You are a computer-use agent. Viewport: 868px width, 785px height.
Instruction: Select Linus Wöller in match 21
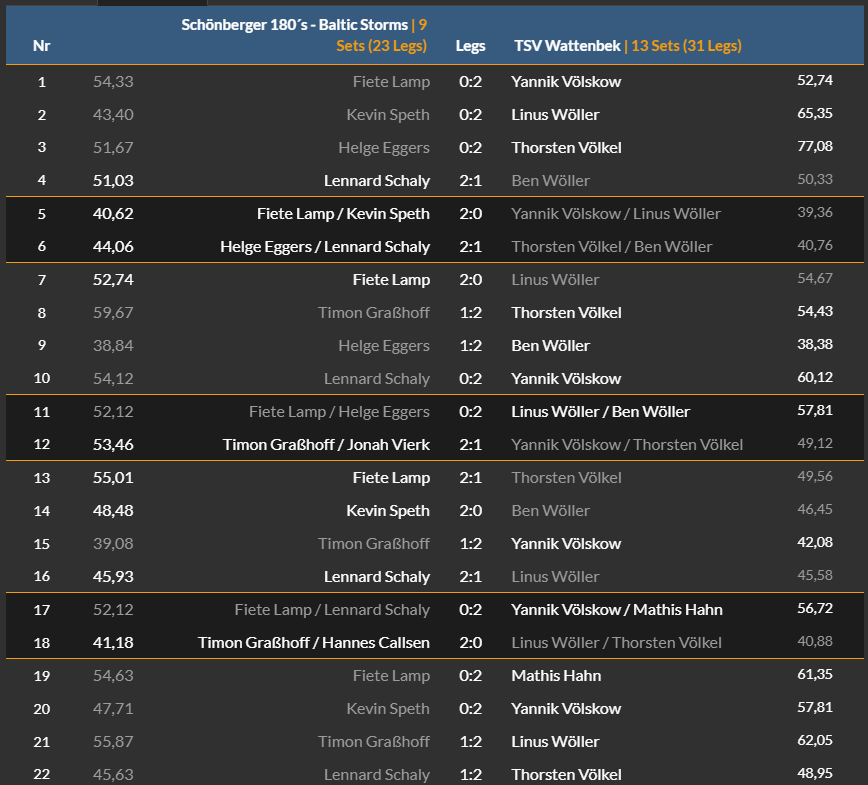pyautogui.click(x=555, y=742)
